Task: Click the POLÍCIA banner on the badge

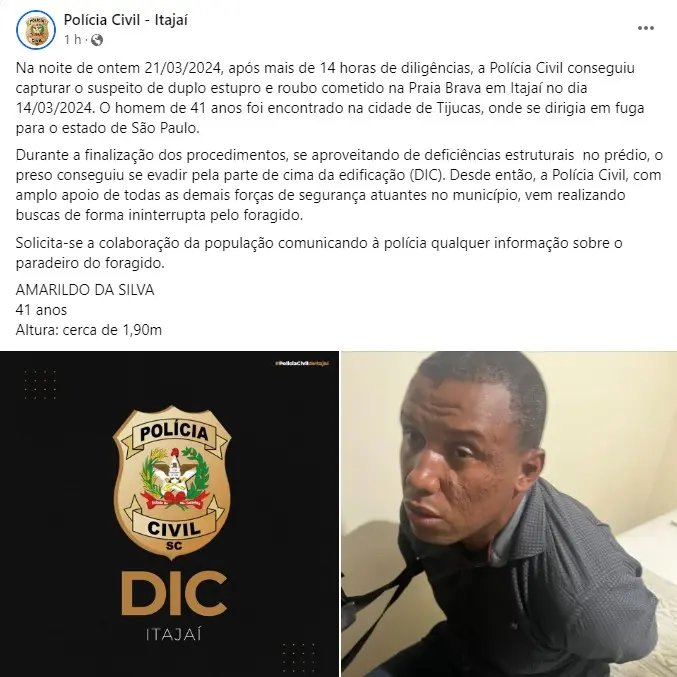Action: click(174, 432)
